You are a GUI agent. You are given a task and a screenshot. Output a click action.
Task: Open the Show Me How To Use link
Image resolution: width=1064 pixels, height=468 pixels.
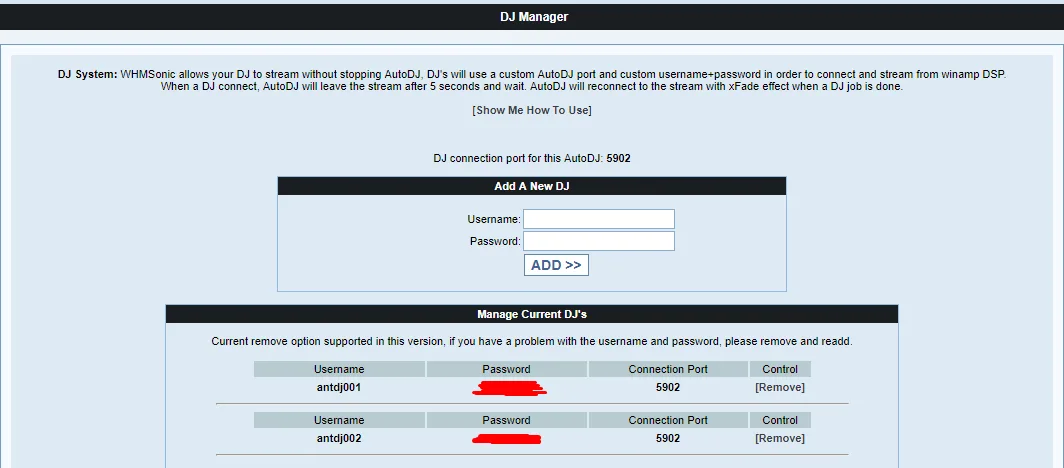(532, 110)
